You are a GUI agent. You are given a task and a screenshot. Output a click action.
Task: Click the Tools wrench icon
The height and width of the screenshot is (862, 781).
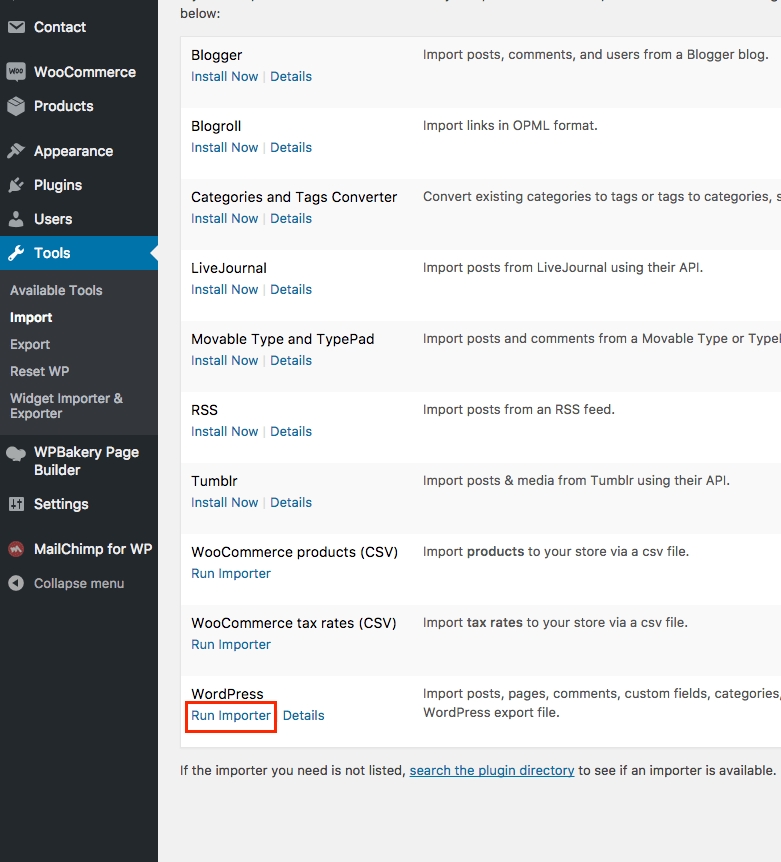click(x=16, y=253)
